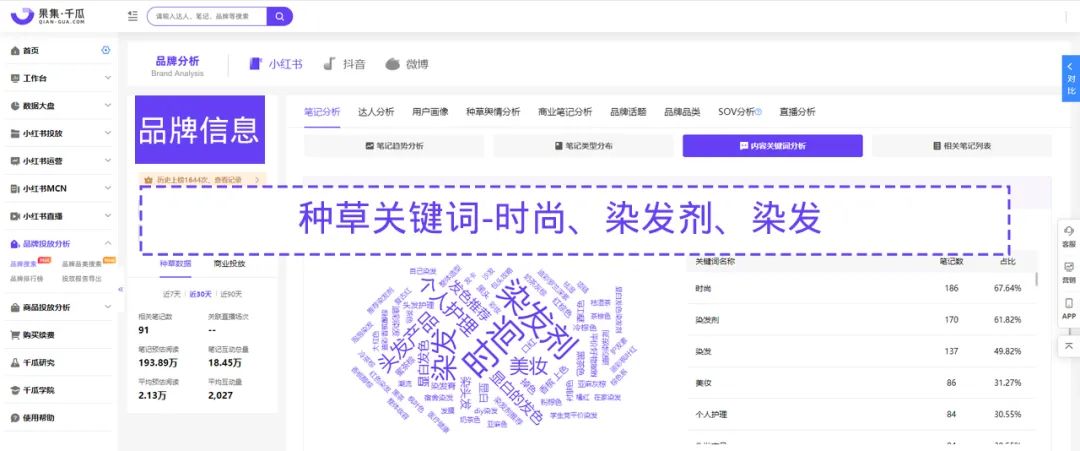Click the 相关笔记列表 button
The height and width of the screenshot is (451, 1080).
click(x=961, y=146)
